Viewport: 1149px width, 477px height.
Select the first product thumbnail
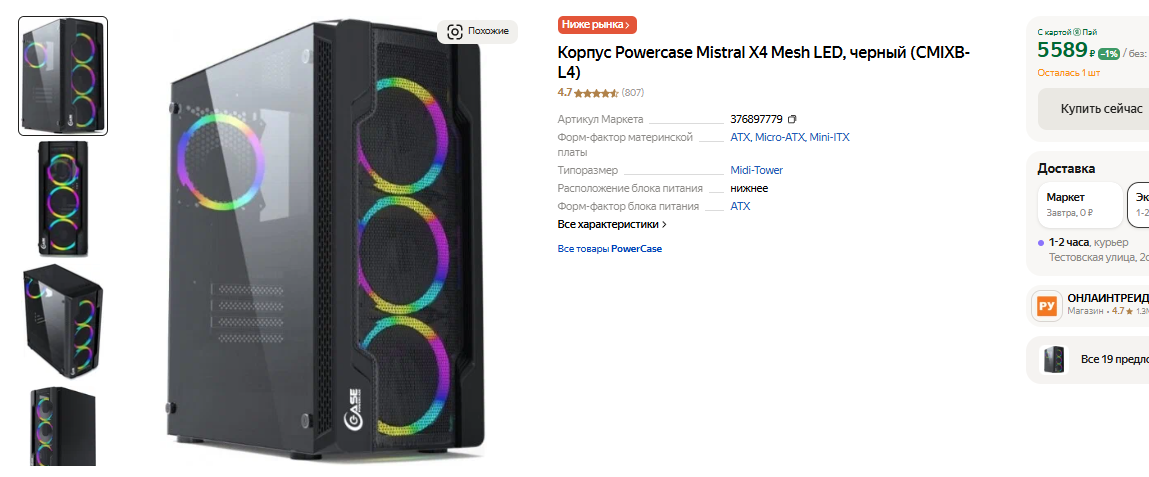coord(63,76)
